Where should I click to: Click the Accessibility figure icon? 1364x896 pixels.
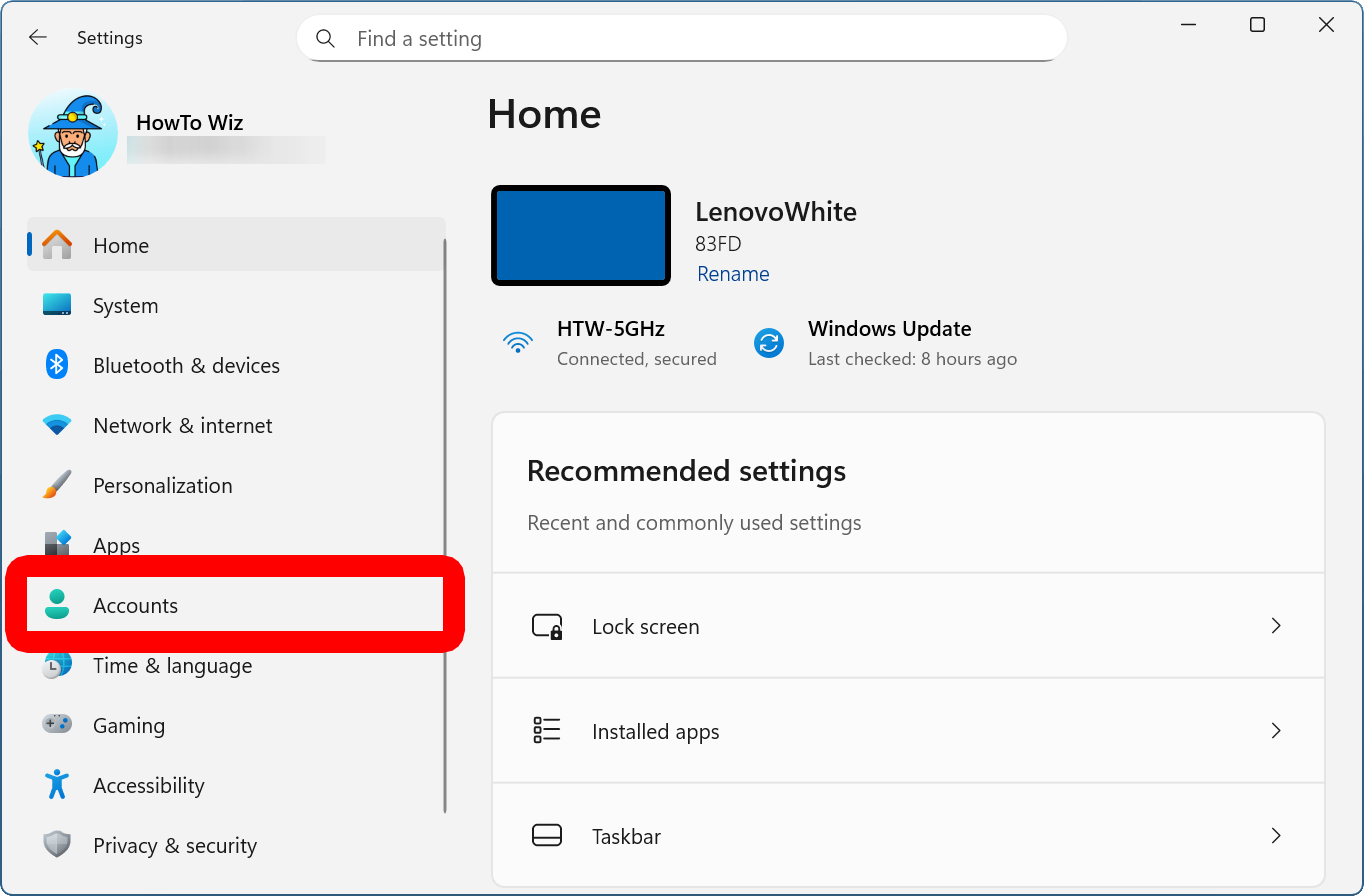(x=57, y=785)
